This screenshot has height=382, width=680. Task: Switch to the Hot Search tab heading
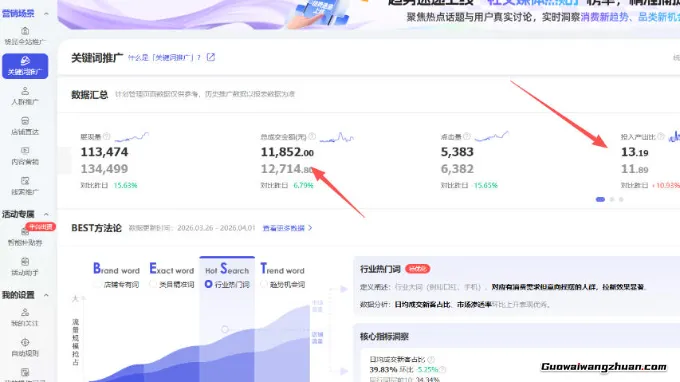[227, 269]
